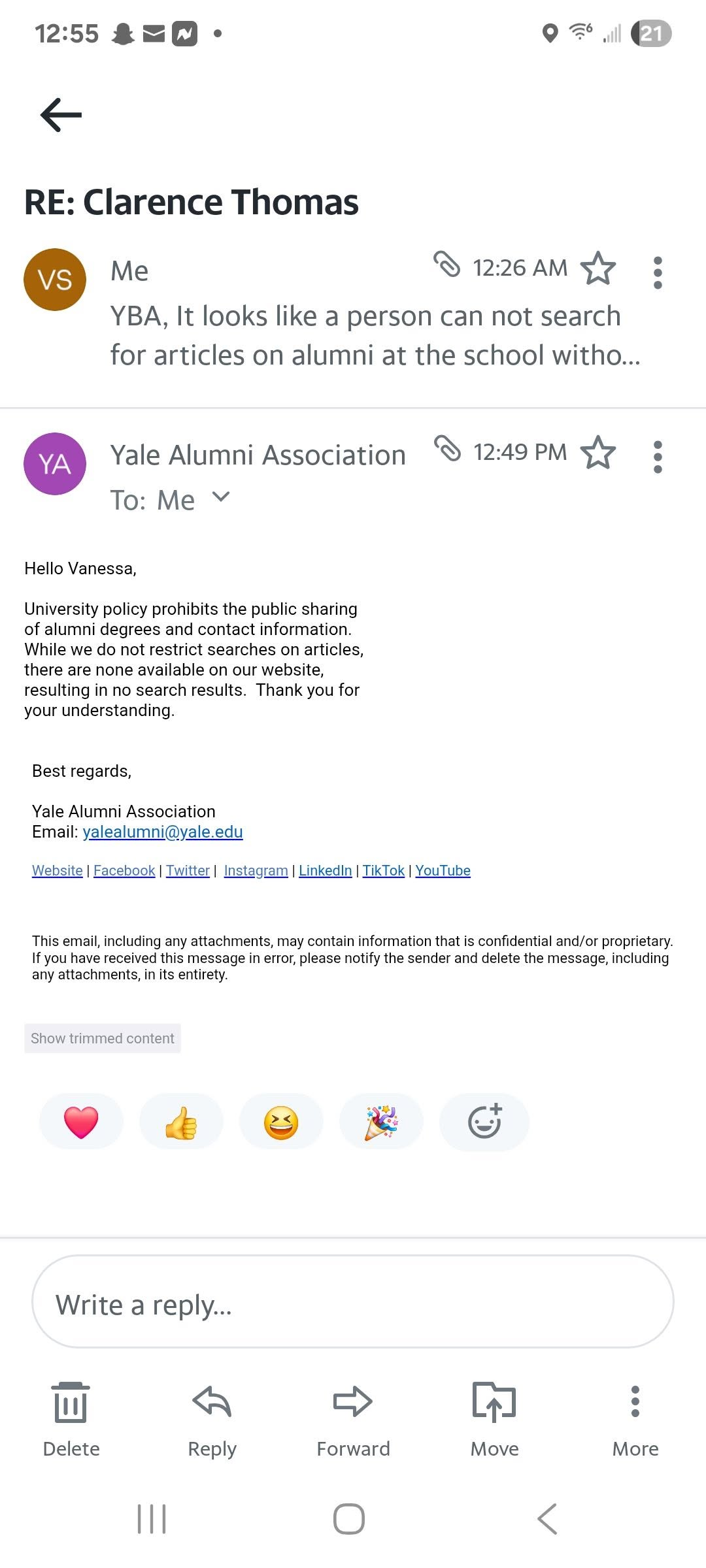
Task: Open the More menu in bottom toolbar
Action: coord(635,1419)
